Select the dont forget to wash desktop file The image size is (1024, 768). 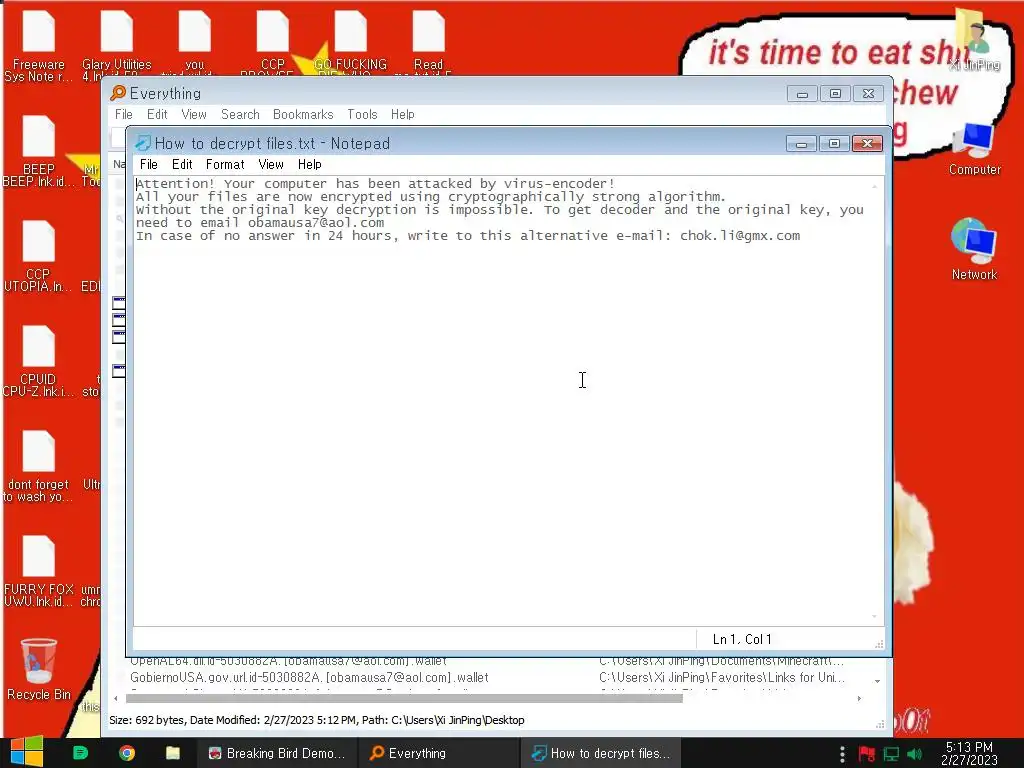coord(39,466)
